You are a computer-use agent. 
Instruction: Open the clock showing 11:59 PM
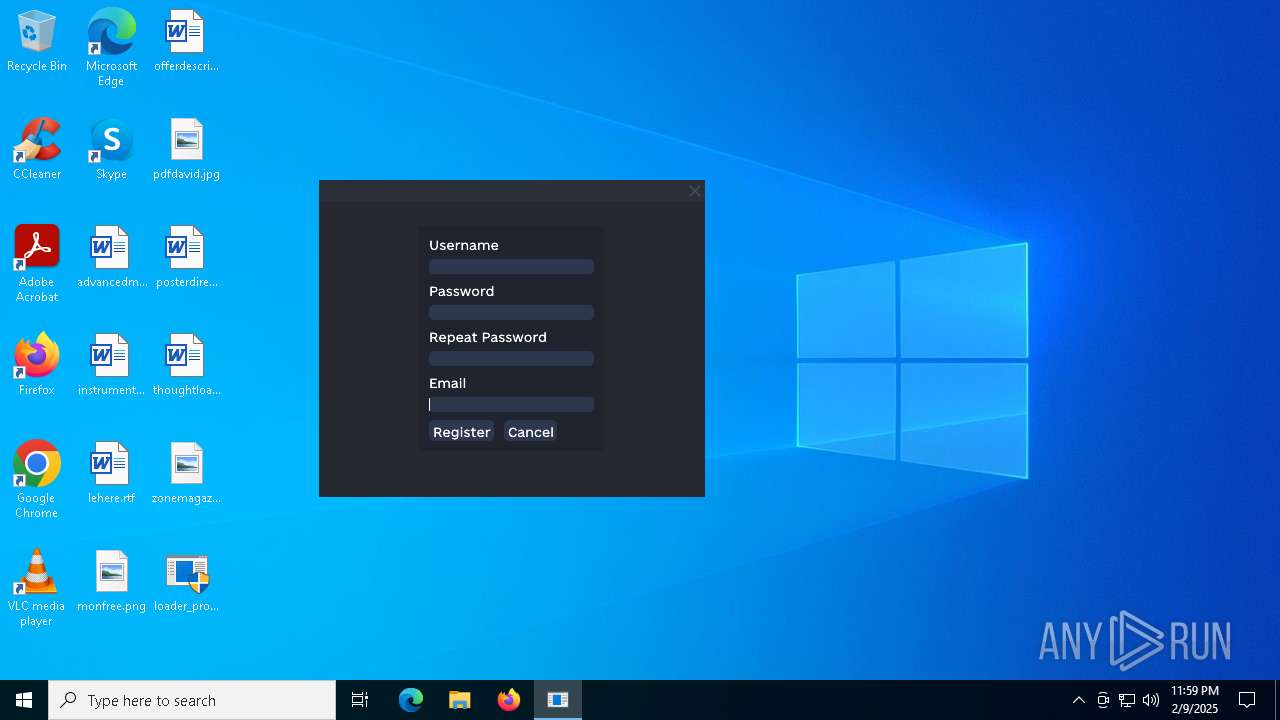(1195, 700)
